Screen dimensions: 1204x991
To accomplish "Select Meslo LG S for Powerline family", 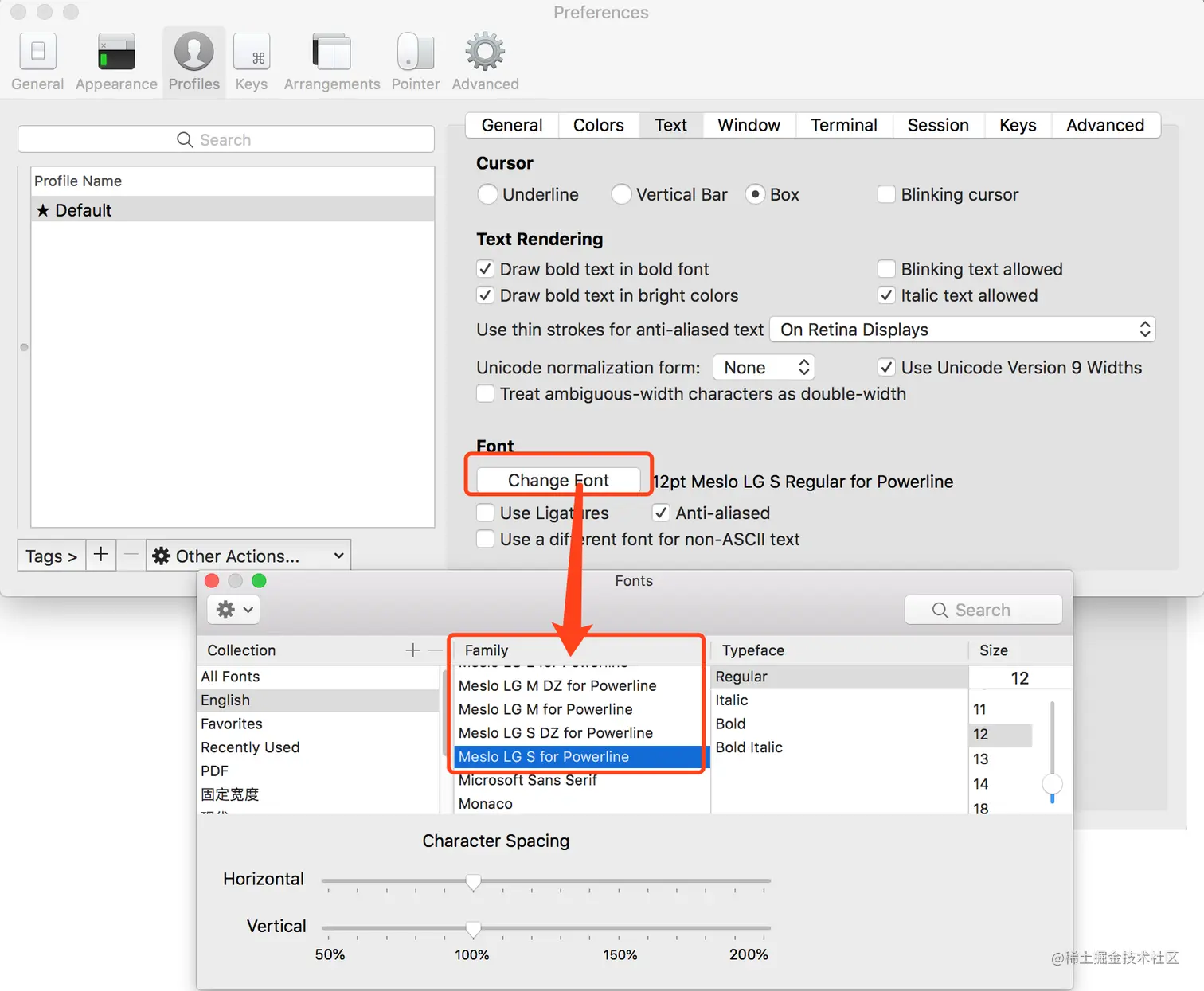I will 581,756.
